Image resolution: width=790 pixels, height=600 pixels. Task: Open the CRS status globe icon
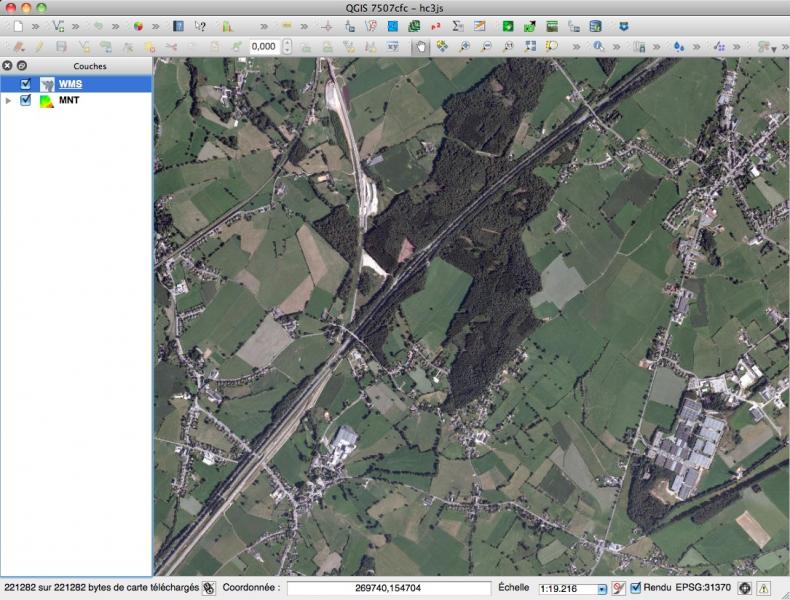point(745,589)
